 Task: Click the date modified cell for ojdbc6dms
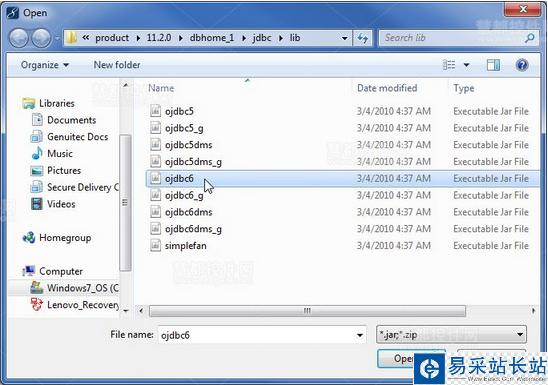coord(394,212)
